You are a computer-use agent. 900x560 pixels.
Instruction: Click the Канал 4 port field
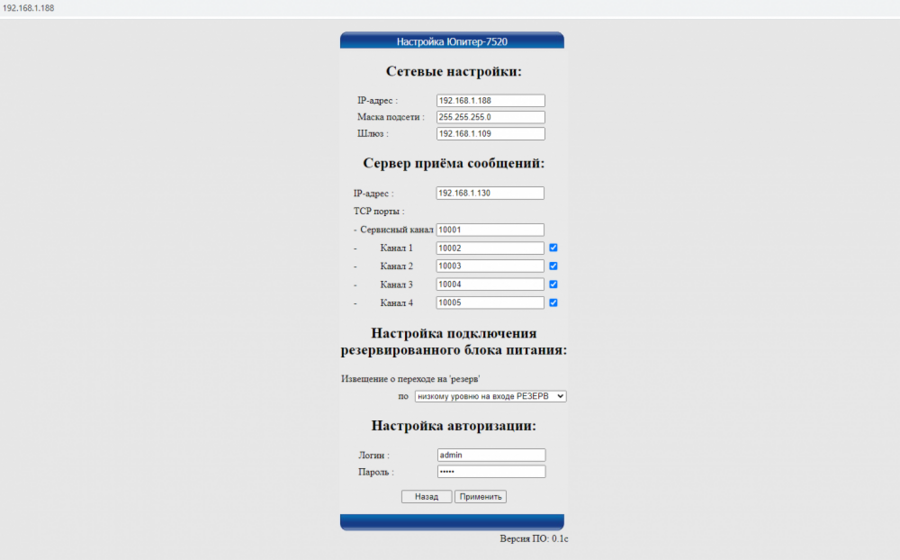point(490,303)
